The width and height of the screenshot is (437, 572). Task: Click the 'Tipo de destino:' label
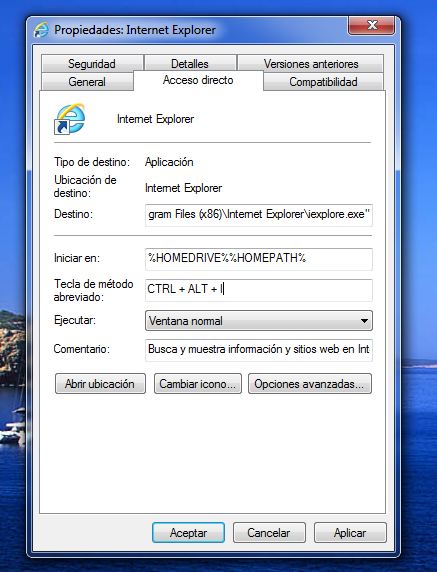(x=92, y=162)
